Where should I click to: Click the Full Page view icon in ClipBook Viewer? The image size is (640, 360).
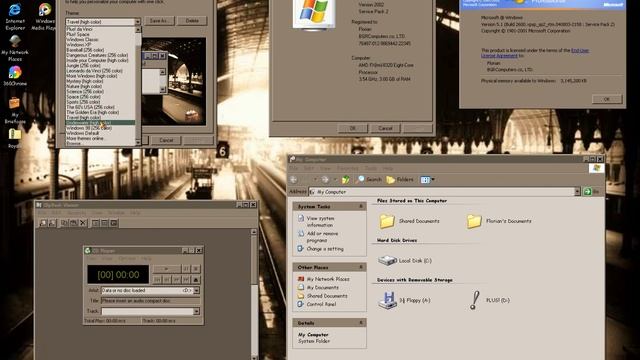[114, 223]
